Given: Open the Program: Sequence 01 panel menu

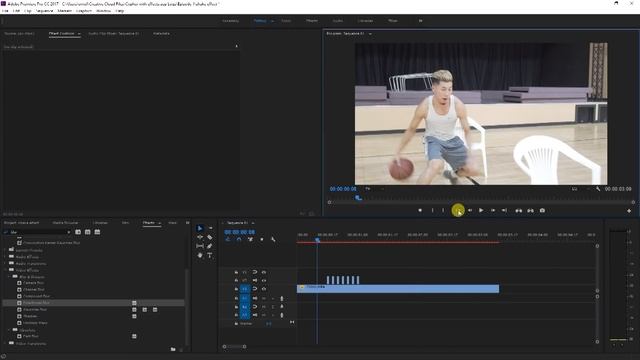Looking at the screenshot, I should [370, 34].
